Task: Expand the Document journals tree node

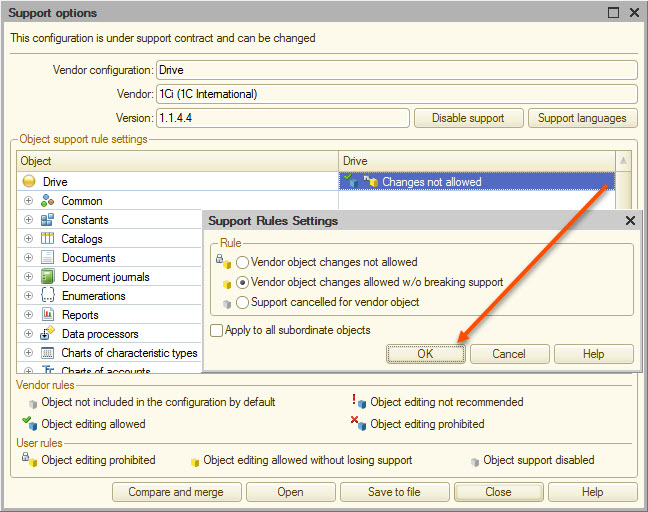Action: click(x=28, y=276)
